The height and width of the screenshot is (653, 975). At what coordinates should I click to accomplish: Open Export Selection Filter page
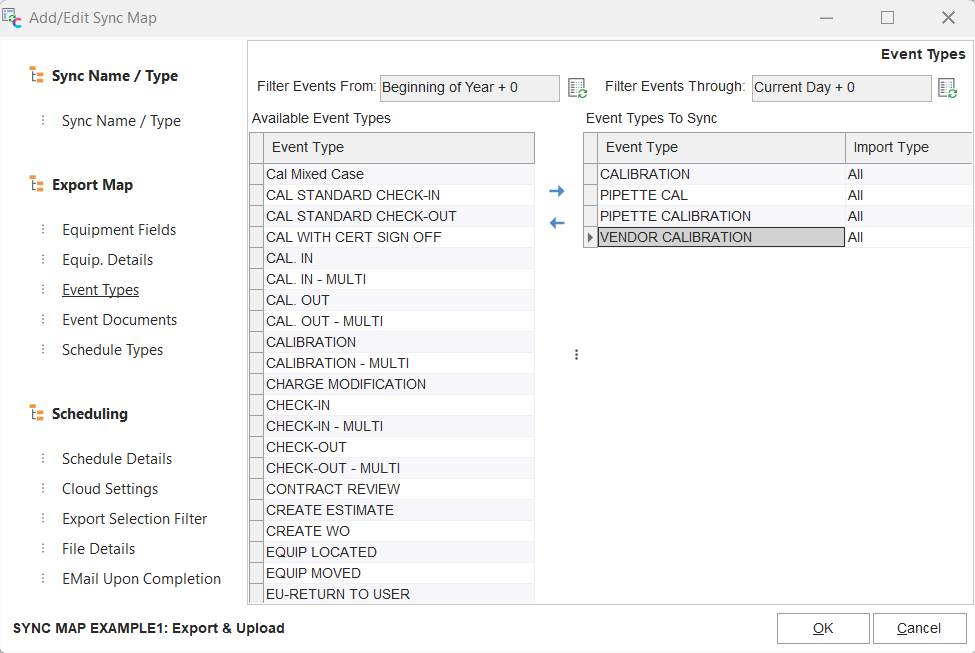(x=134, y=519)
